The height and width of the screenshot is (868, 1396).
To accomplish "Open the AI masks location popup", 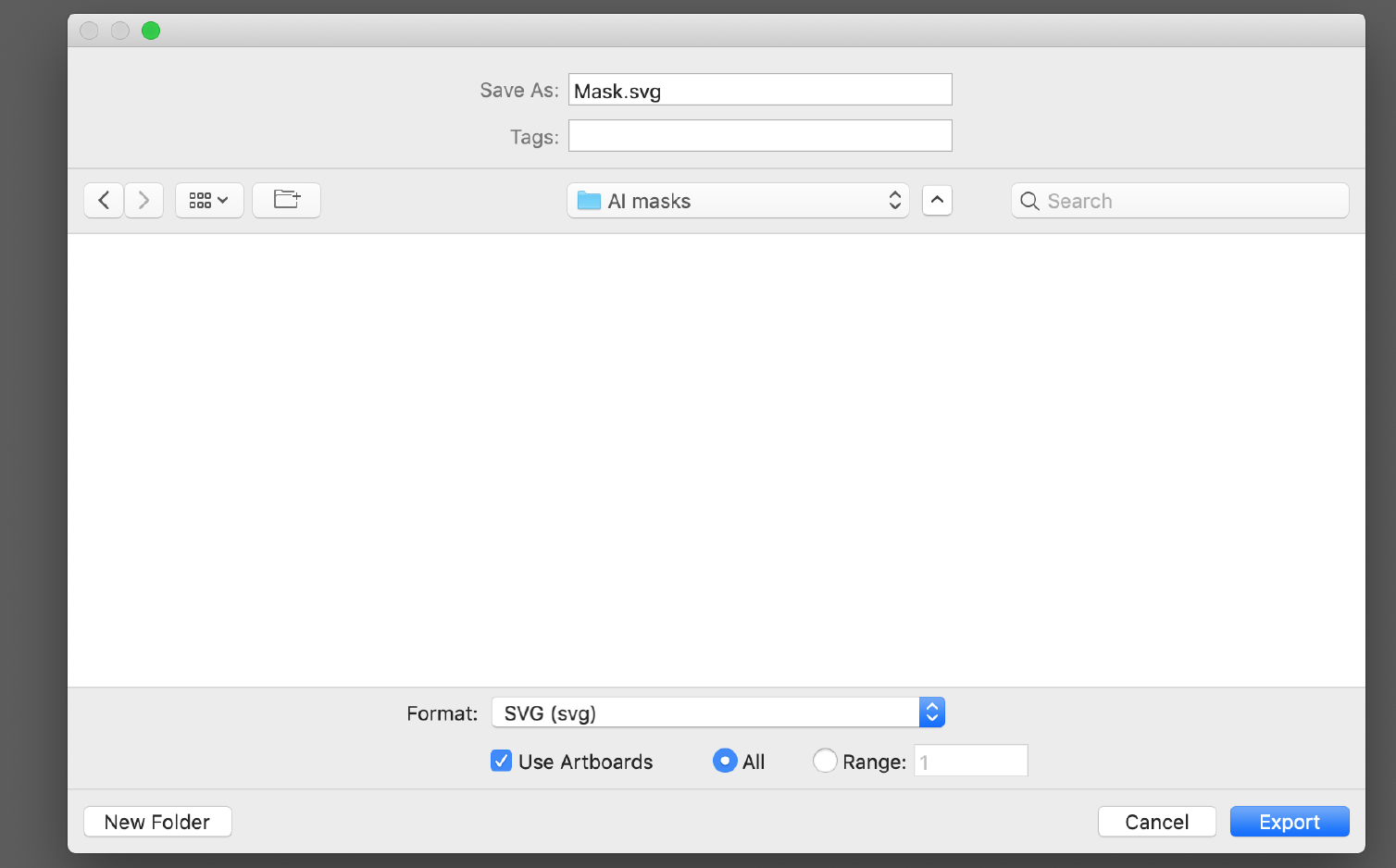I will click(738, 201).
